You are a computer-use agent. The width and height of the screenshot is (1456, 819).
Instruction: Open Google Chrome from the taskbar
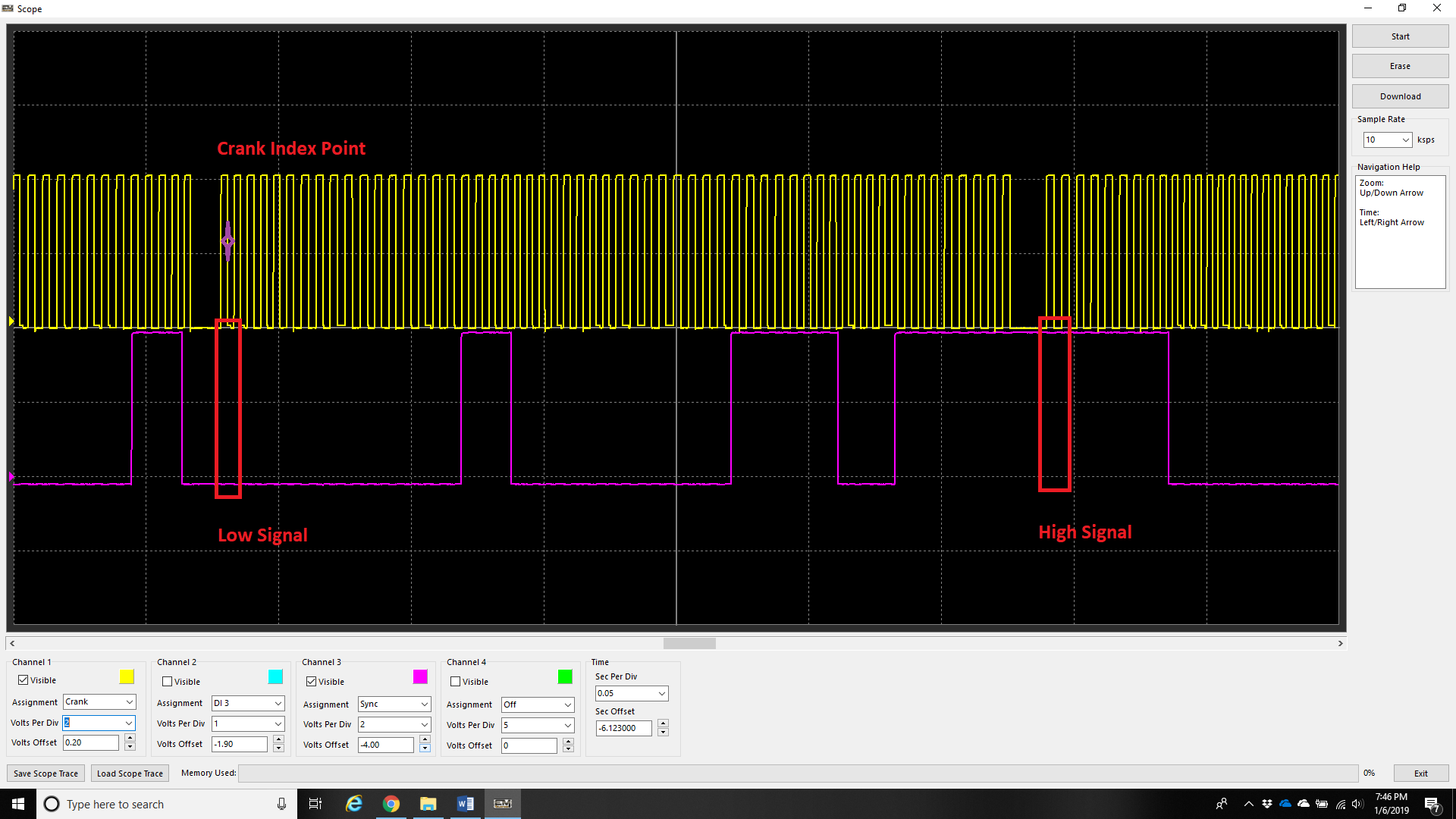(x=391, y=804)
